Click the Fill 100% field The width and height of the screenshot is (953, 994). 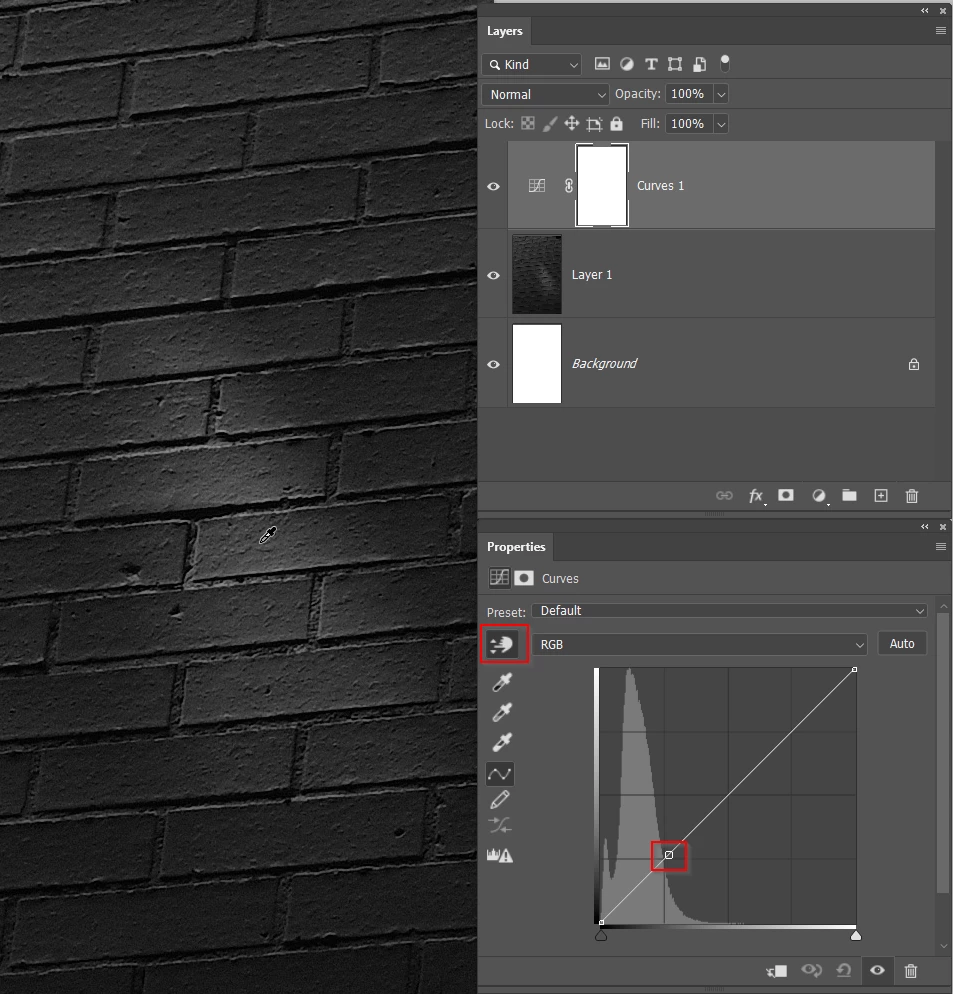[689, 124]
